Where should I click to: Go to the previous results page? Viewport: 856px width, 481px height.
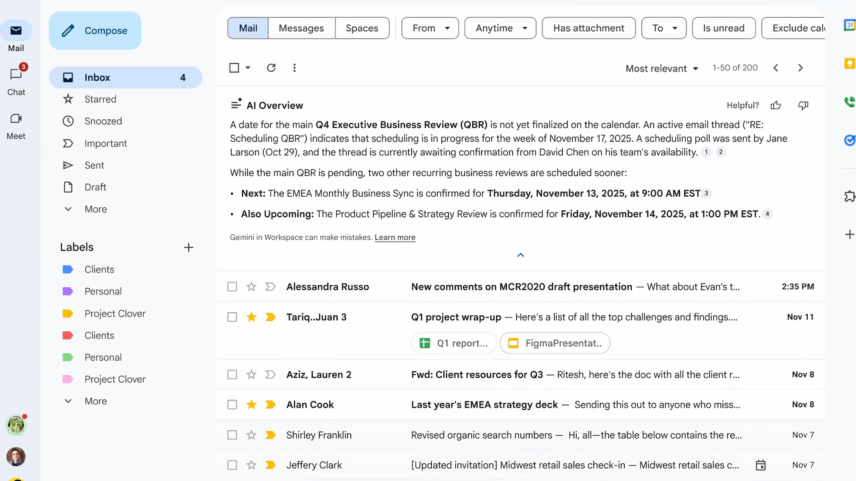[x=776, y=68]
